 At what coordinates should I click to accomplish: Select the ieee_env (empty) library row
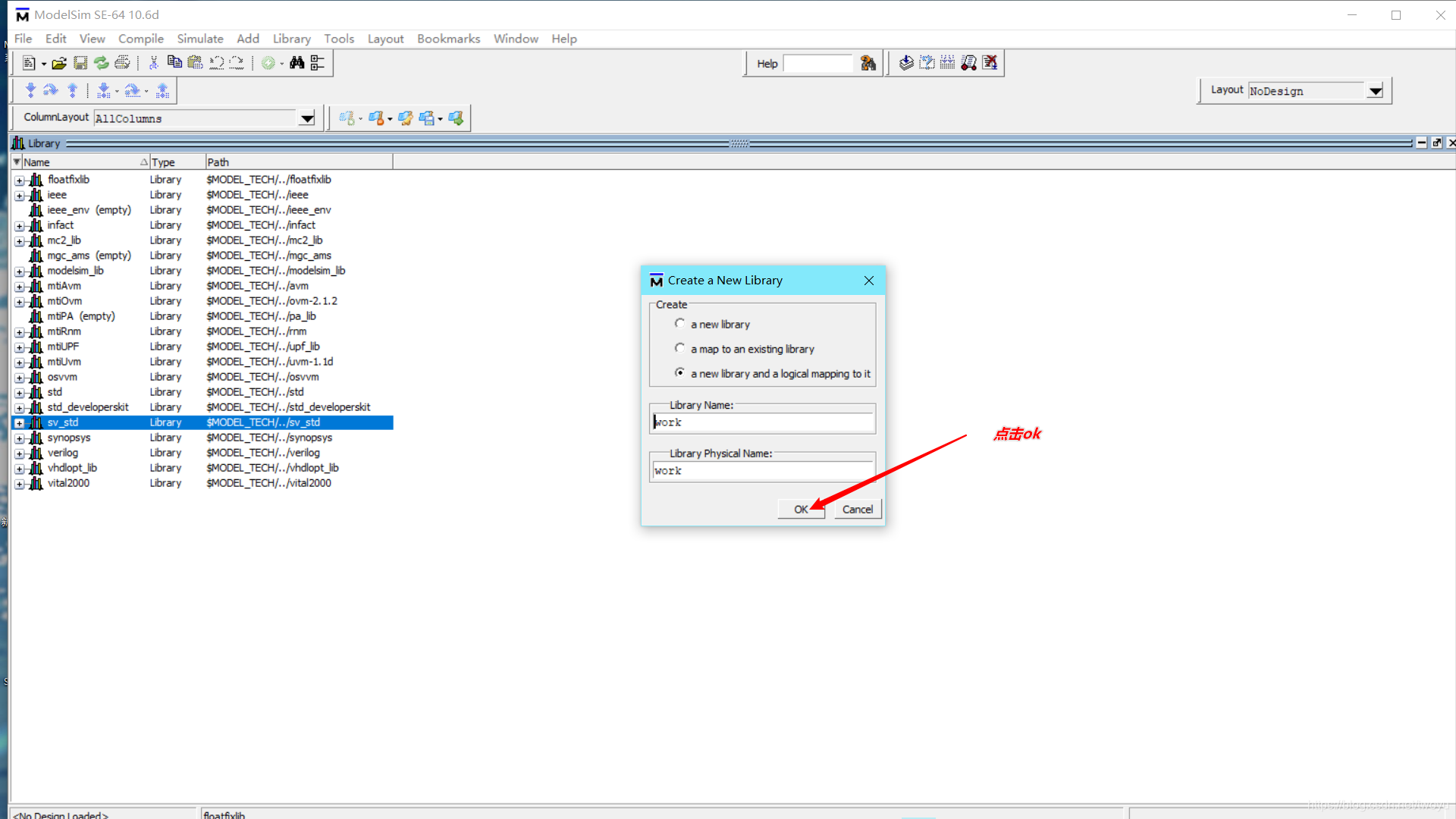[x=203, y=210]
